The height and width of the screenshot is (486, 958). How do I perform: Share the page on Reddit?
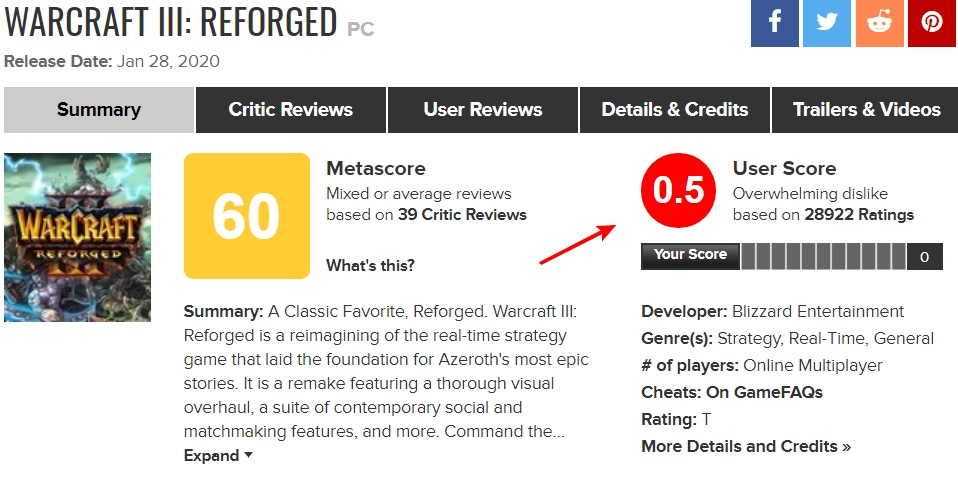[879, 23]
